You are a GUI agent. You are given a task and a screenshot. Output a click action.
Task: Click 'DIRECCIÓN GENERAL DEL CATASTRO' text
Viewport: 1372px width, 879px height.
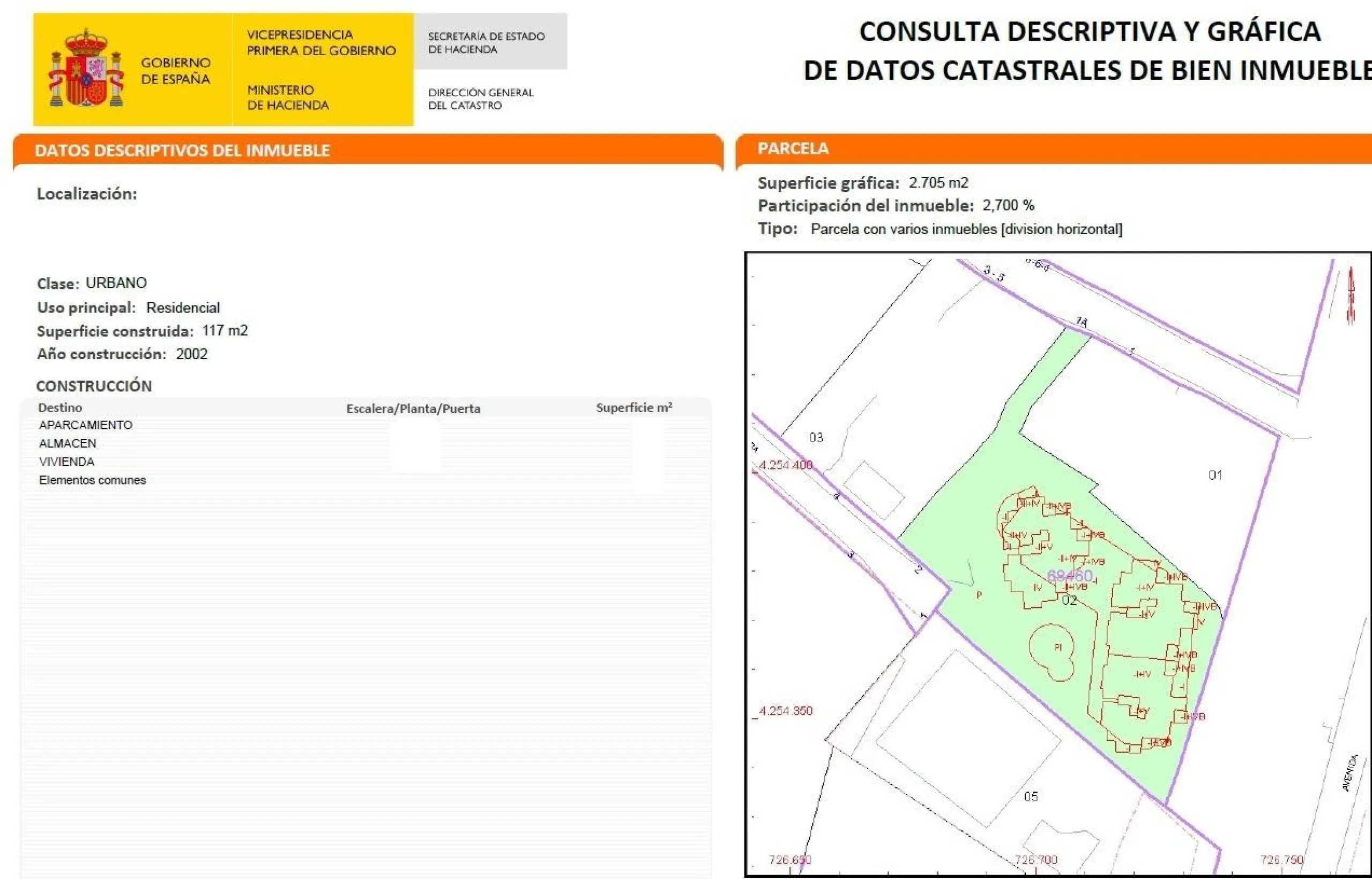click(481, 99)
